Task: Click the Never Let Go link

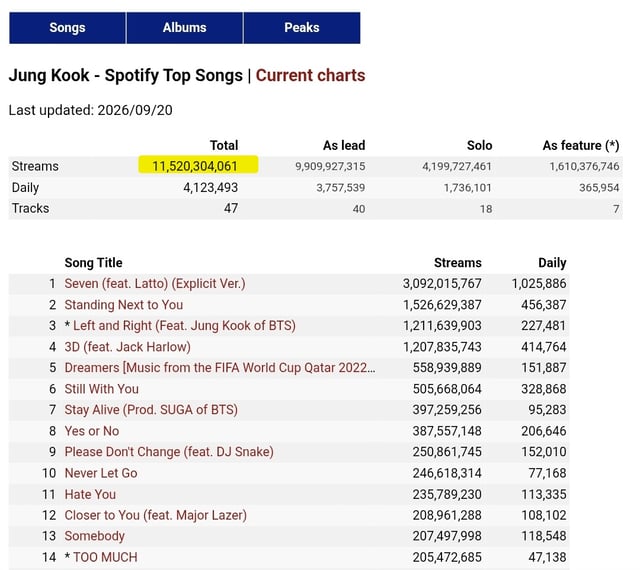Action: (101, 473)
